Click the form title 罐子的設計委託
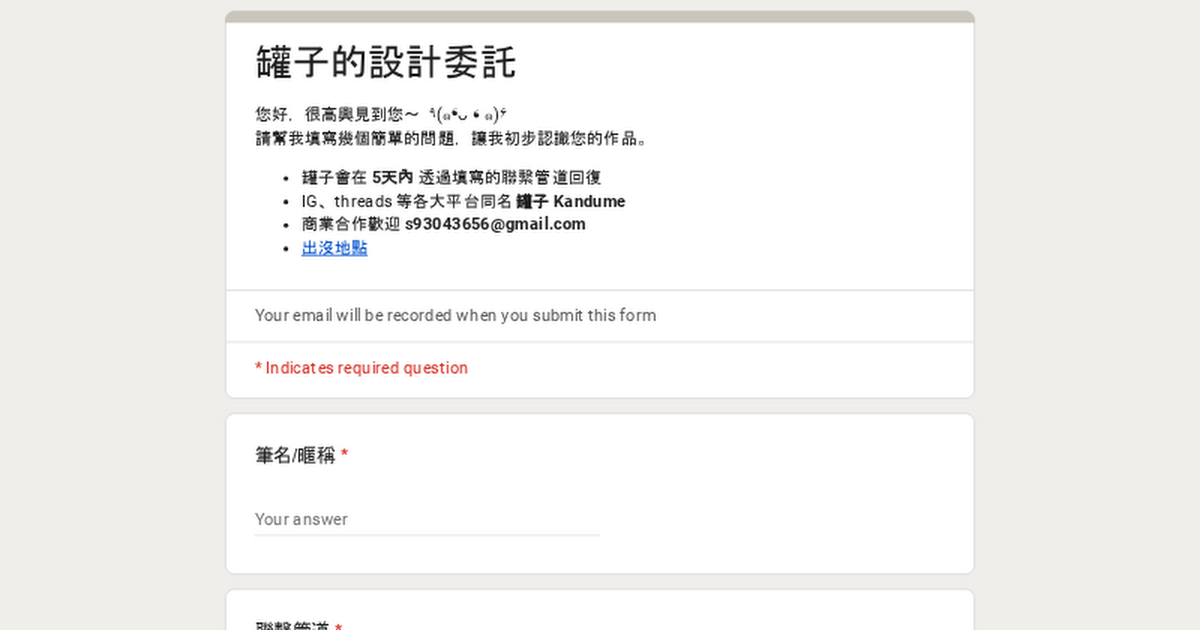Image resolution: width=1200 pixels, height=630 pixels. click(386, 62)
